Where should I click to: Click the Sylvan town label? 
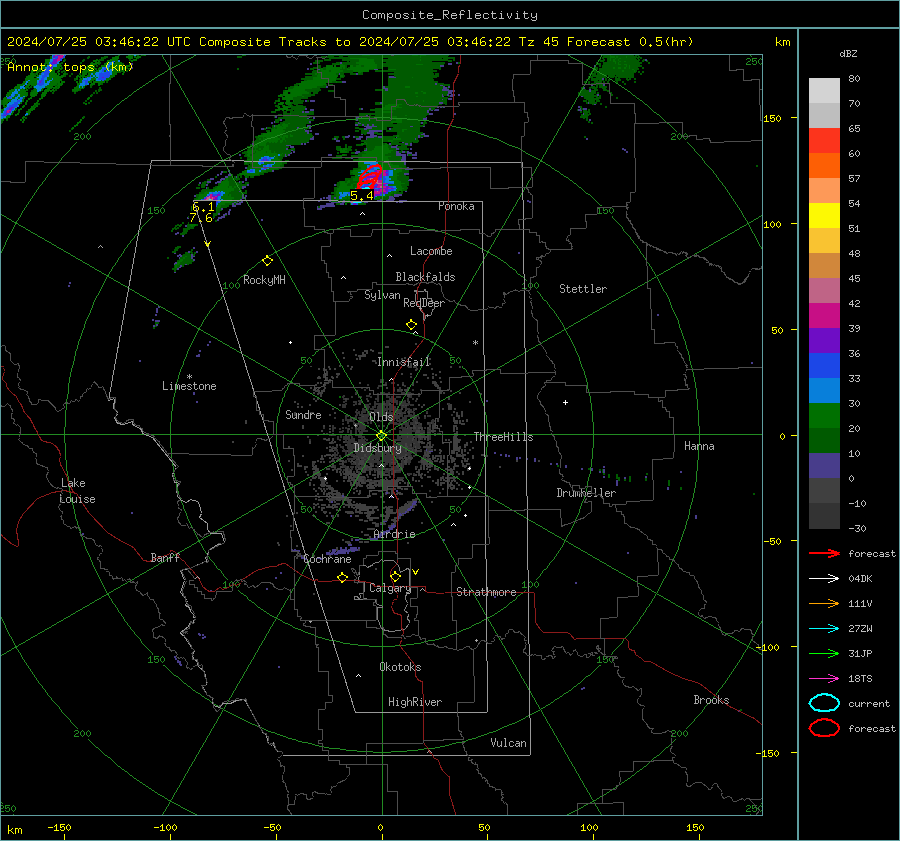[382, 295]
